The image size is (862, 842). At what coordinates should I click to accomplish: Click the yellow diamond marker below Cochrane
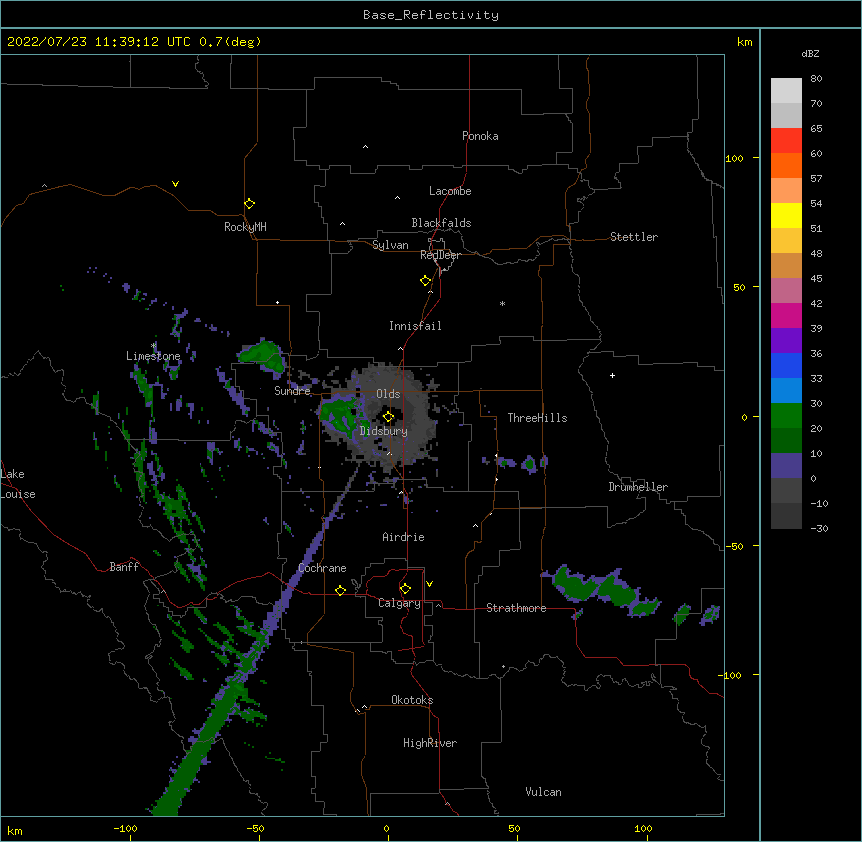[x=340, y=590]
